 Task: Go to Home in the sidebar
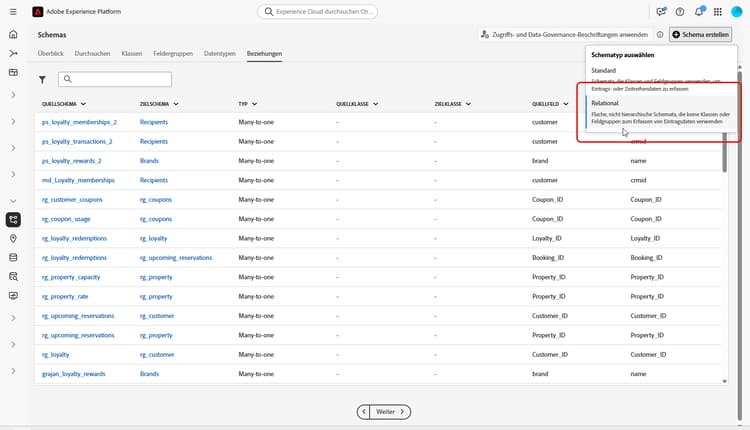[x=13, y=34]
